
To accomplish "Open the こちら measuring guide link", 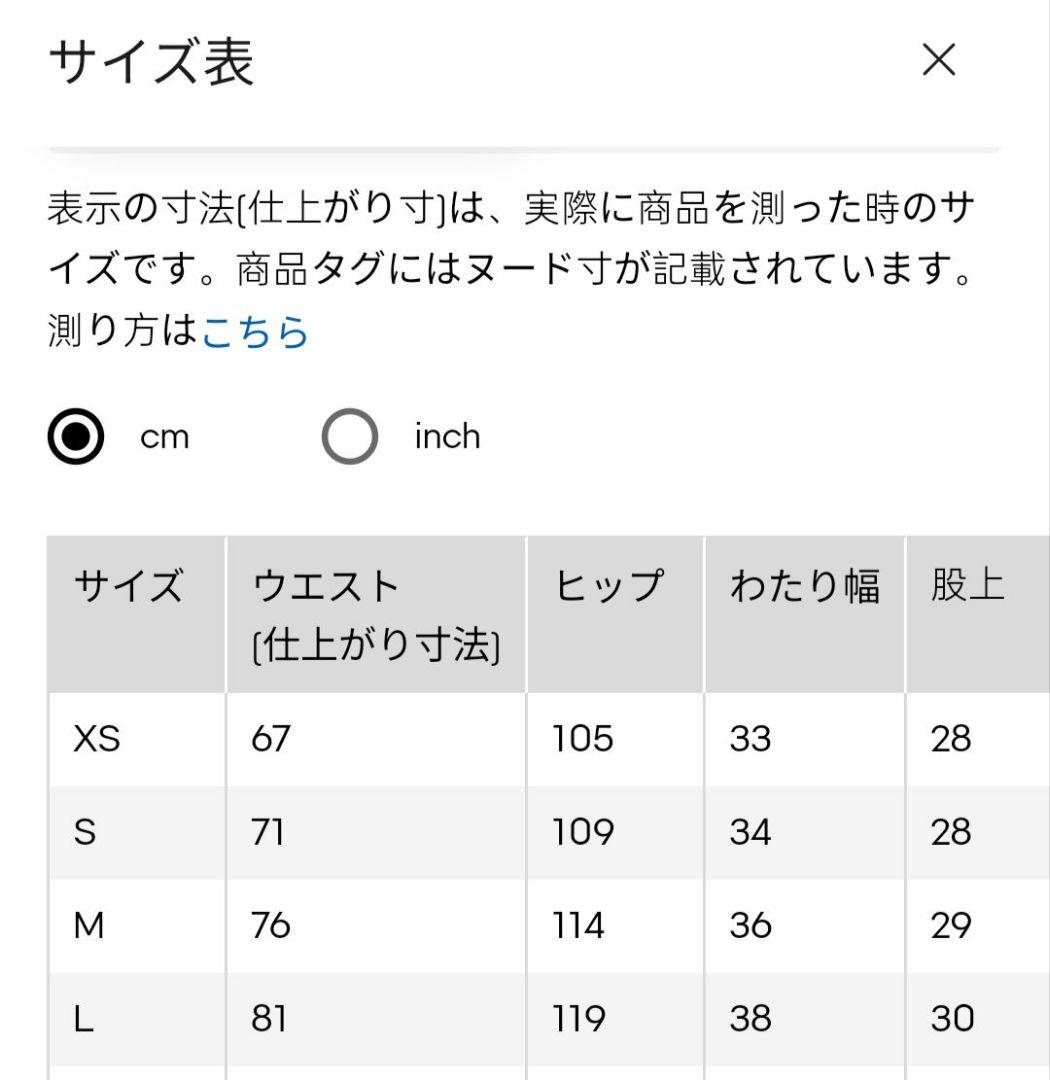I will point(255,331).
